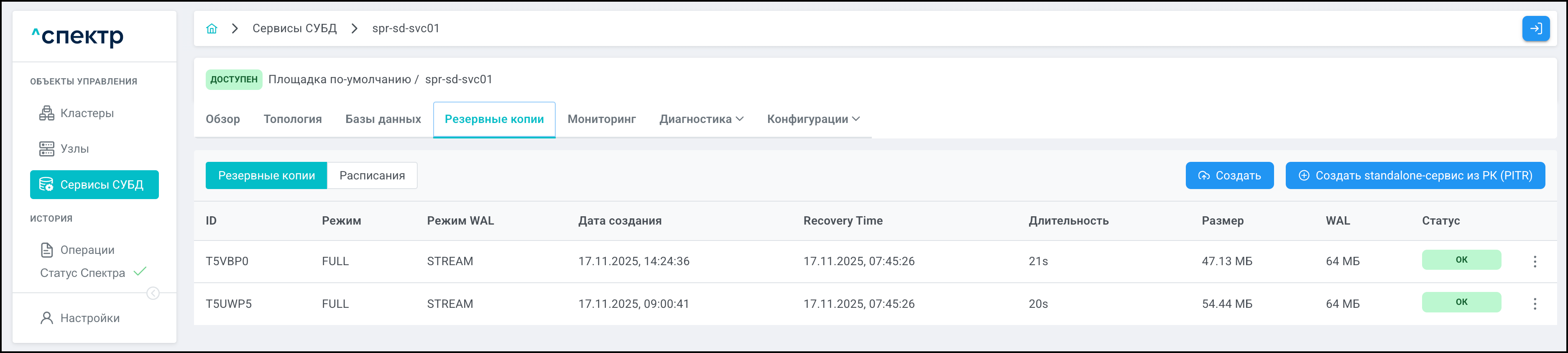This screenshot has height=353, width=1568.
Task: Open Кластеры in the sidebar
Action: click(87, 113)
